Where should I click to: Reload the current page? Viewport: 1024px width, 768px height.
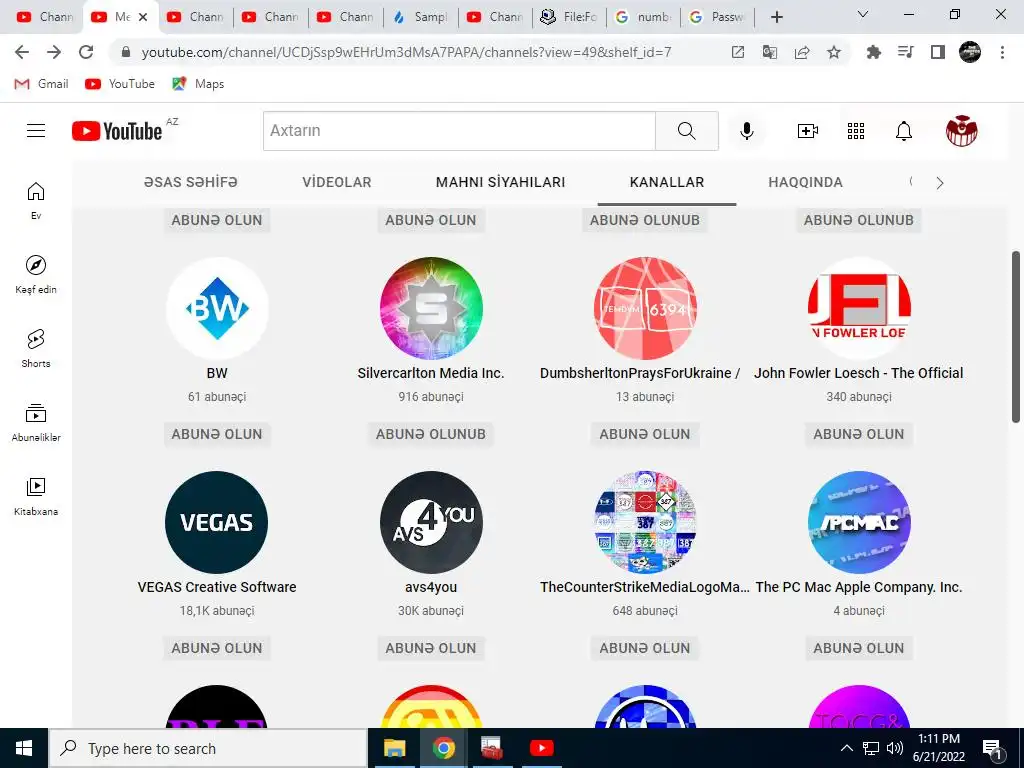pos(86,52)
